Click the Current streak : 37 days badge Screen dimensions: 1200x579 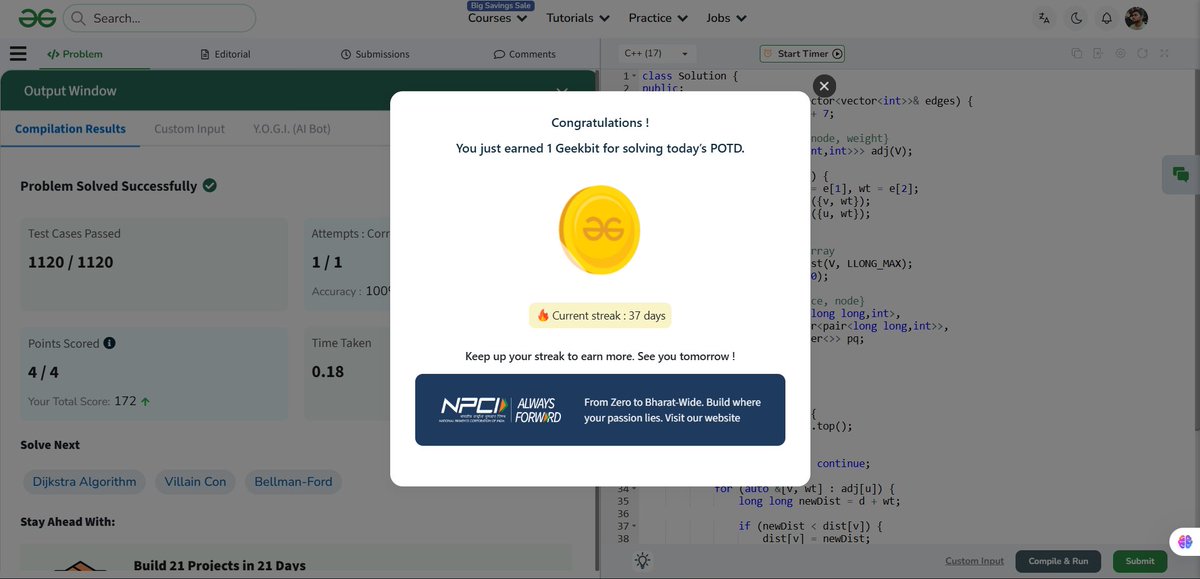[x=600, y=315]
